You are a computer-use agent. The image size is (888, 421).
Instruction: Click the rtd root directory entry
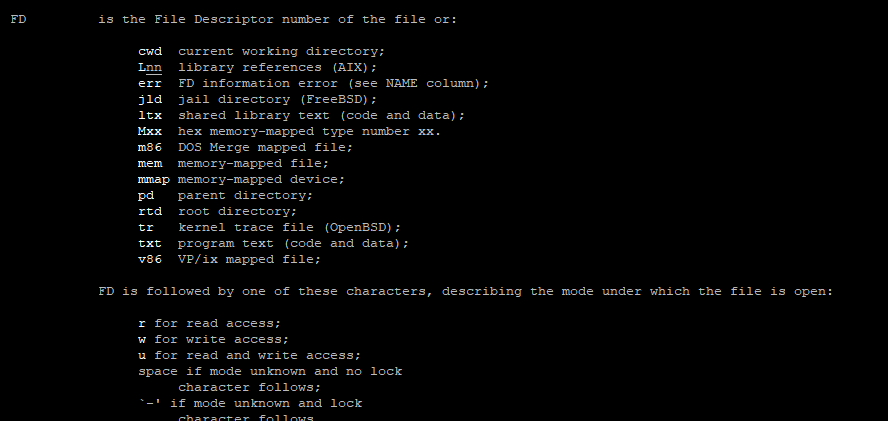pyautogui.click(x=217, y=211)
